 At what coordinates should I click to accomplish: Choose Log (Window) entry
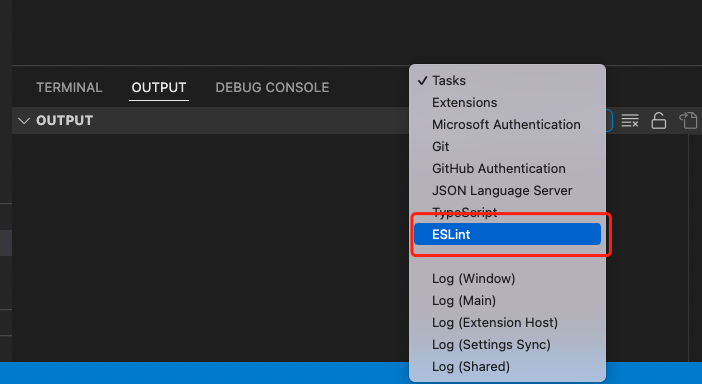[507, 278]
